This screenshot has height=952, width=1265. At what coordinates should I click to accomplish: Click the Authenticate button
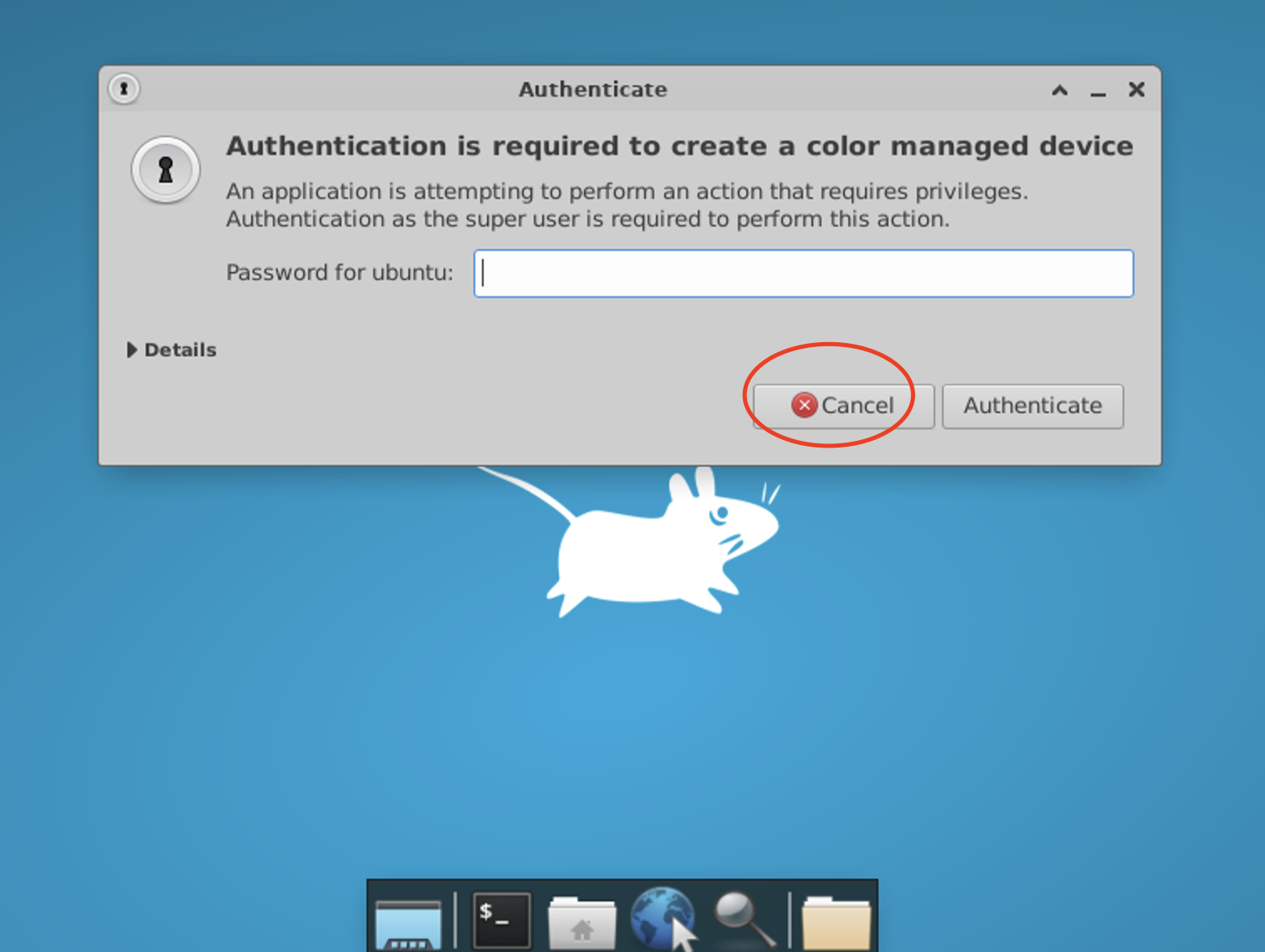[1032, 407]
